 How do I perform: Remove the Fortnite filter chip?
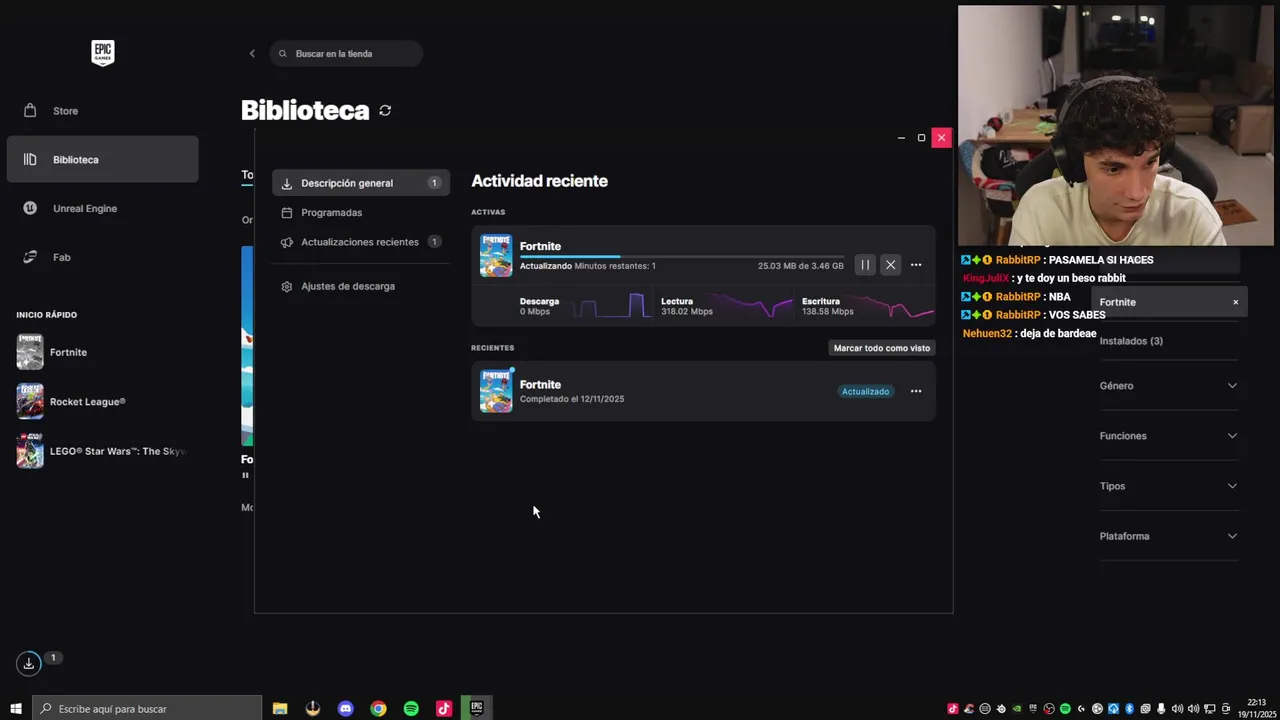(x=1235, y=302)
